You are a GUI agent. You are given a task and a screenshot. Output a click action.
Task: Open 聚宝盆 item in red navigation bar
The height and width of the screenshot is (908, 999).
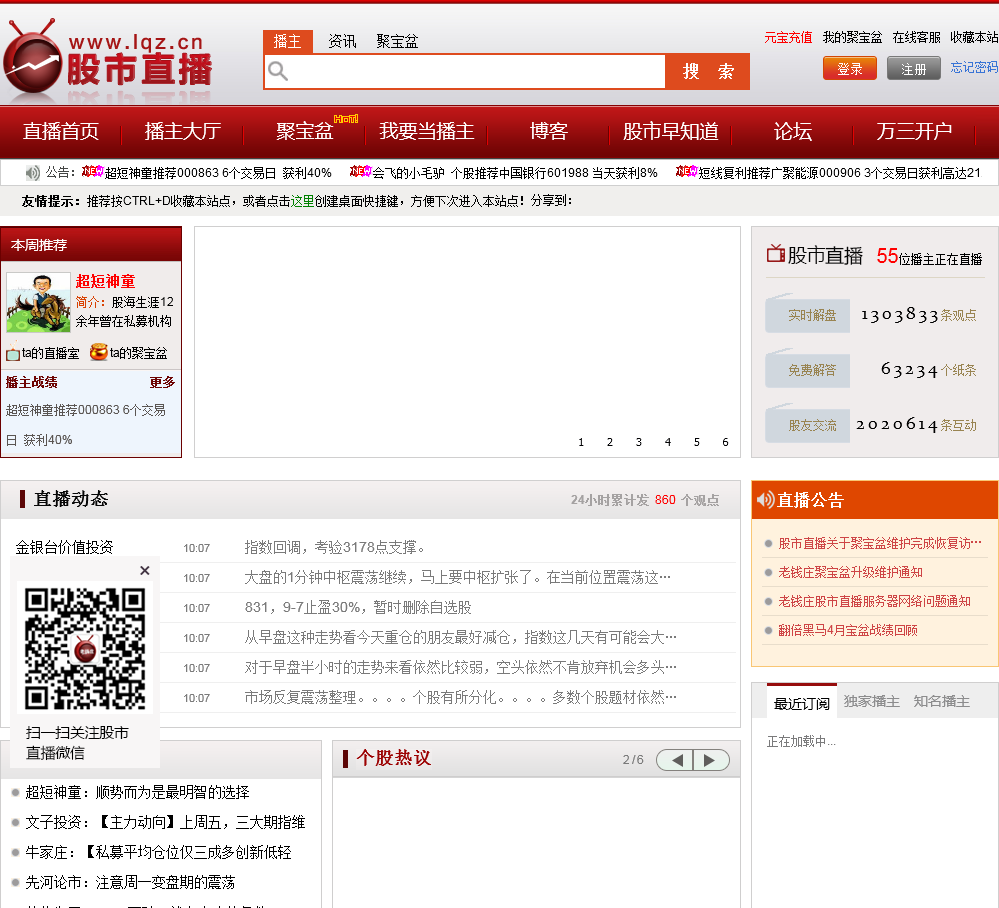305,131
